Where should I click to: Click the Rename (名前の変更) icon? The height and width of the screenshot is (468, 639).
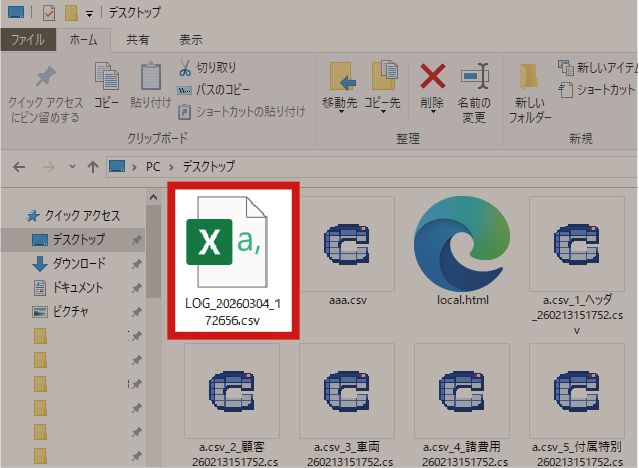[473, 77]
